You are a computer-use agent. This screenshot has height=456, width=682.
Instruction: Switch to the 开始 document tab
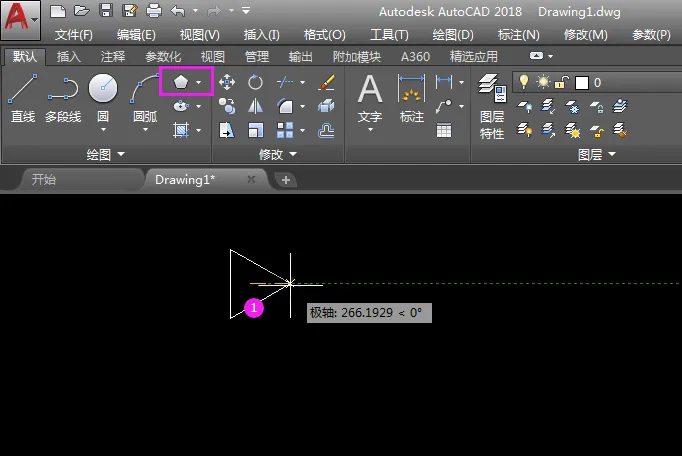[x=43, y=180]
